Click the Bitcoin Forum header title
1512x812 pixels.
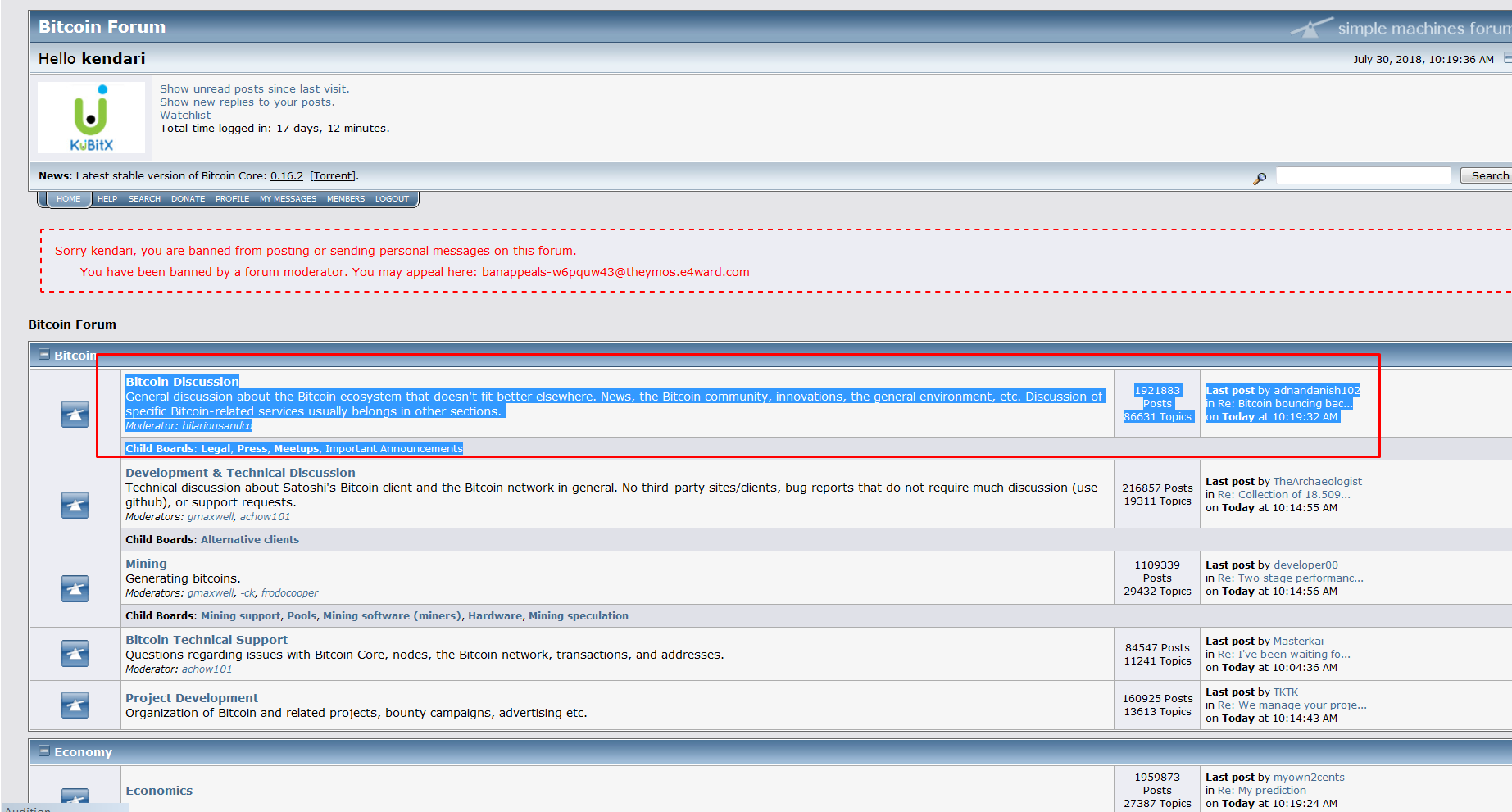[x=102, y=26]
